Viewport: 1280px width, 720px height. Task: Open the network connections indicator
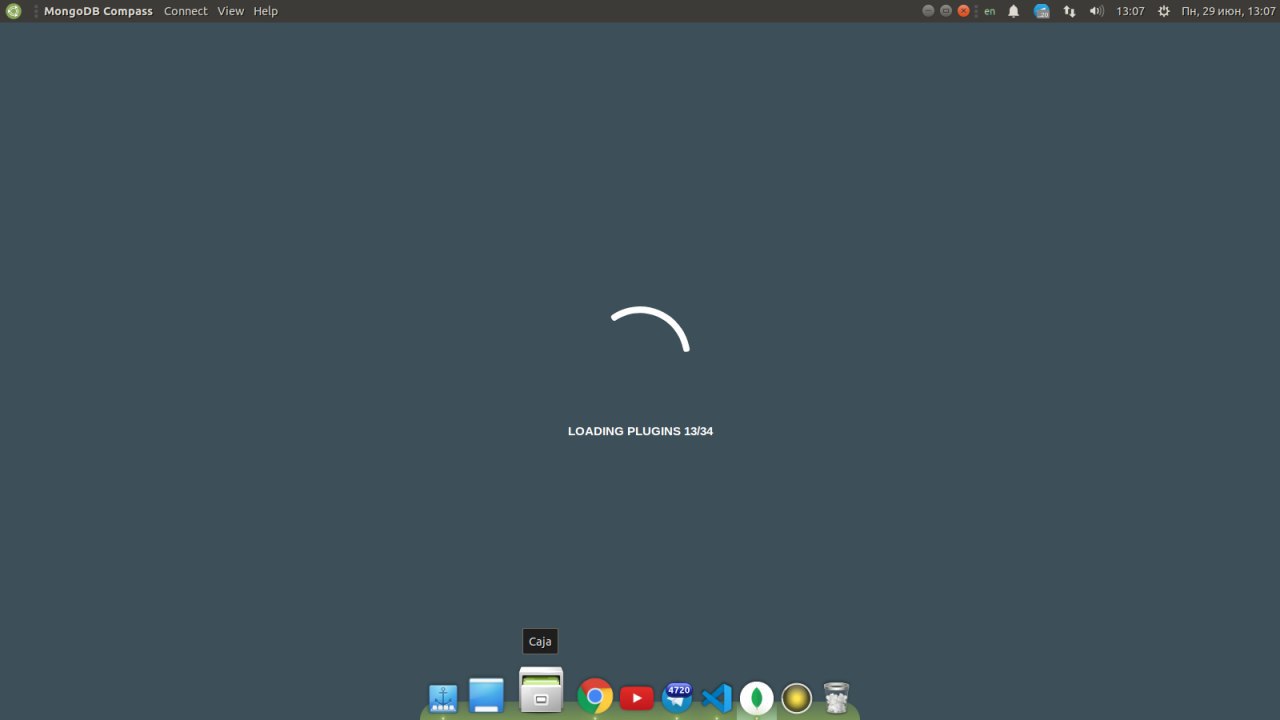[1070, 11]
